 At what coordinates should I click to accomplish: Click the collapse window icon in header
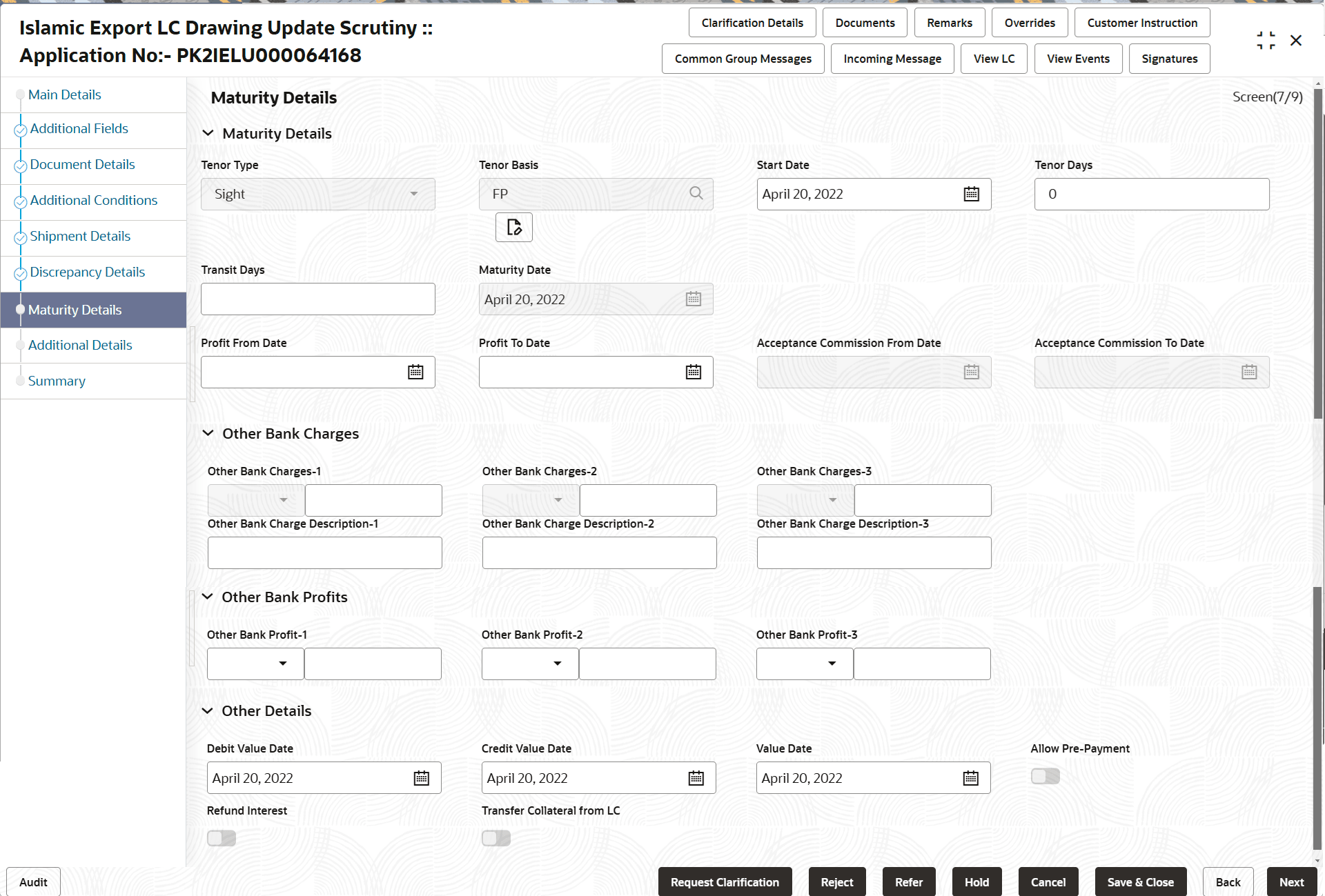pyautogui.click(x=1266, y=41)
